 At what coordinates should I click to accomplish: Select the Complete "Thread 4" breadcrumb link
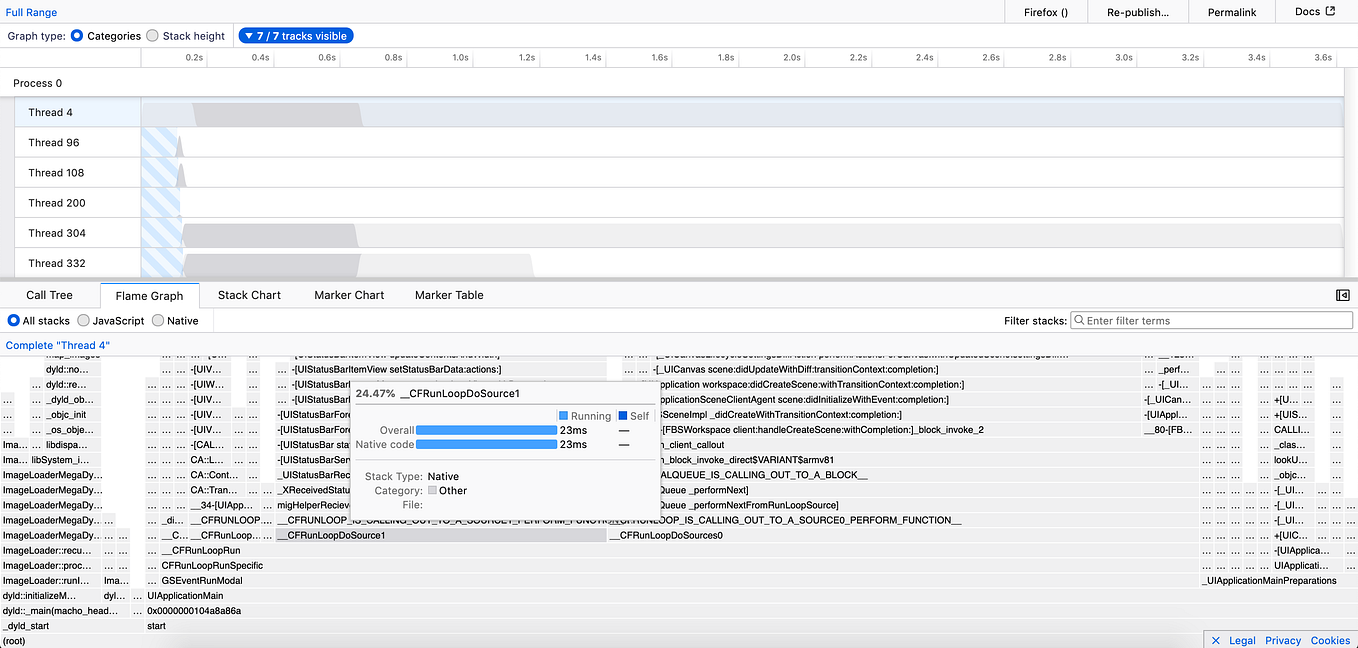(55, 344)
